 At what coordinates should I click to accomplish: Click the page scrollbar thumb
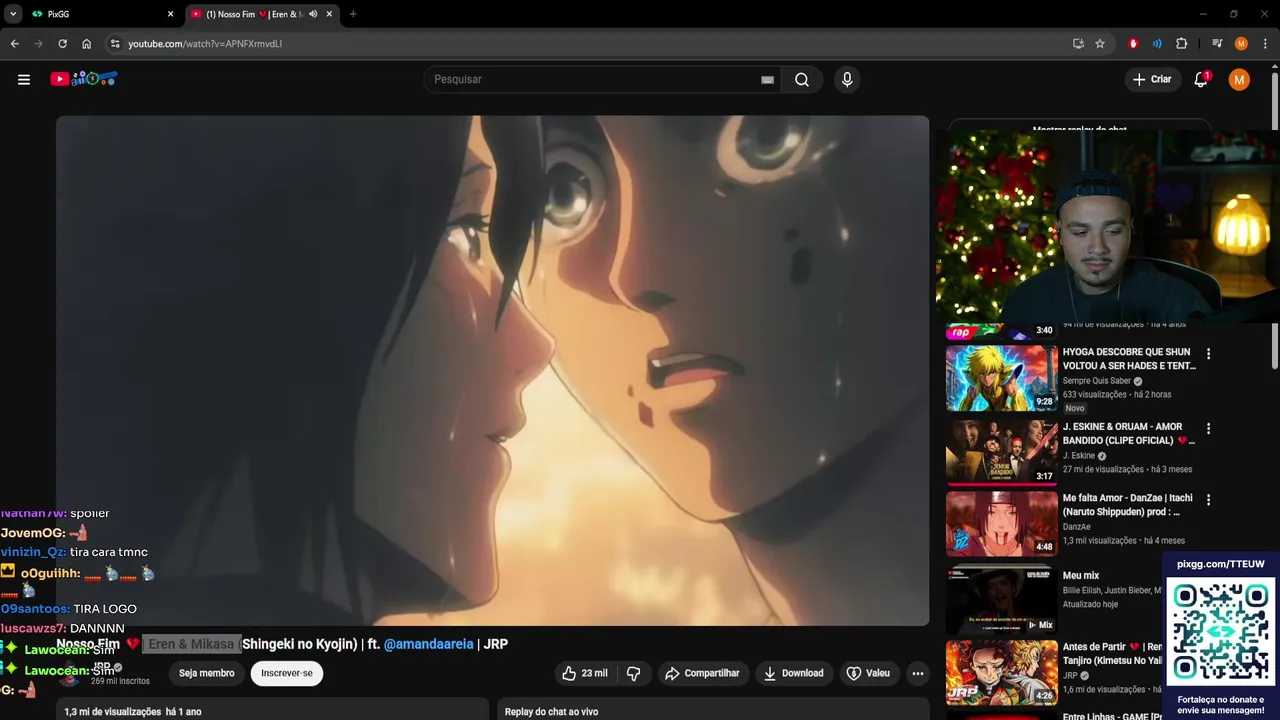coord(1274,220)
